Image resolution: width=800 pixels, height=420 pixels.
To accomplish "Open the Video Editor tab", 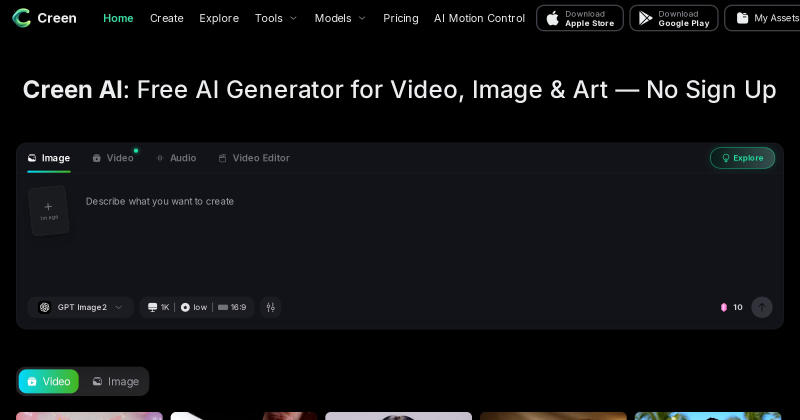I will coord(254,158).
